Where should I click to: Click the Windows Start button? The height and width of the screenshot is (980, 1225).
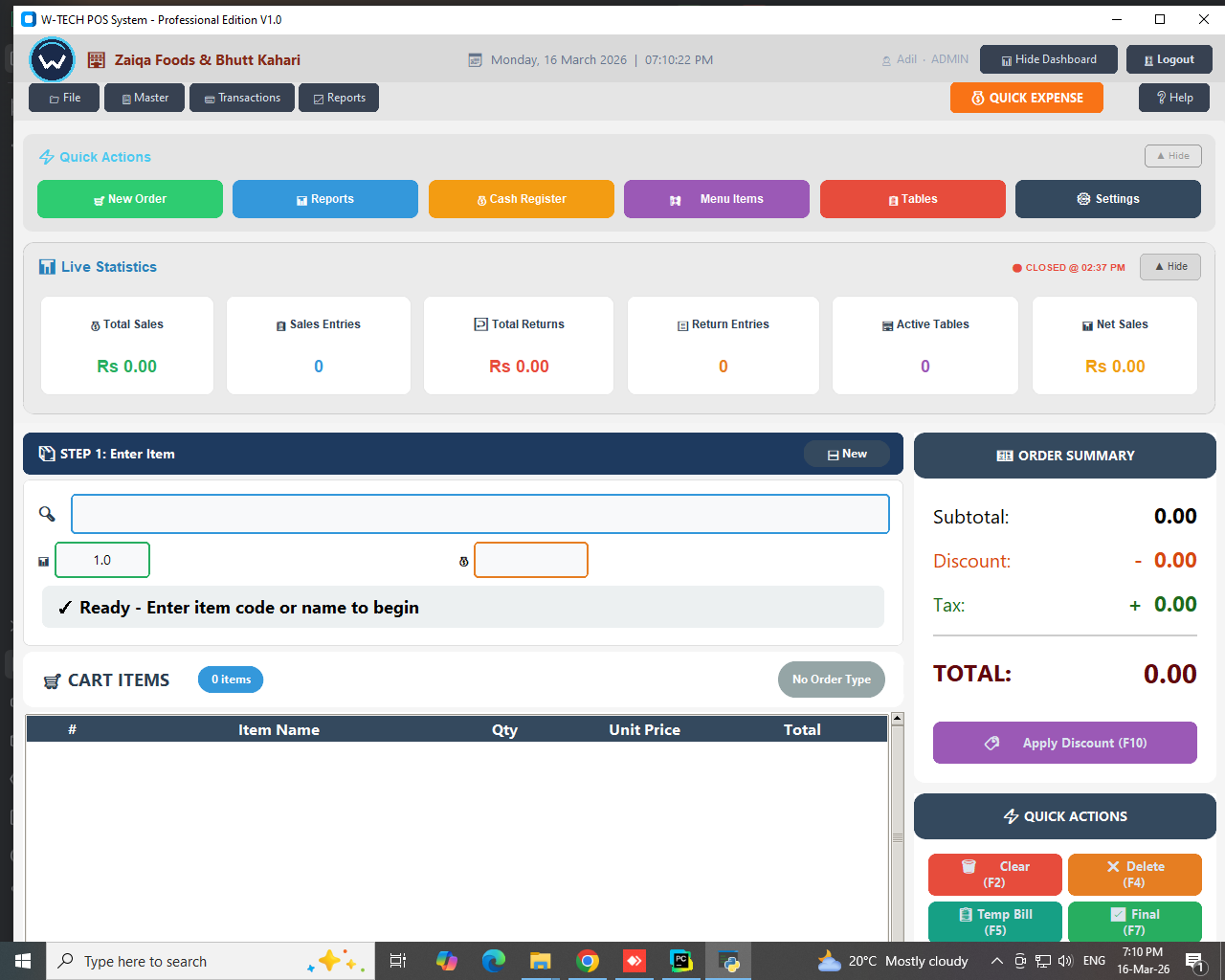point(23,961)
